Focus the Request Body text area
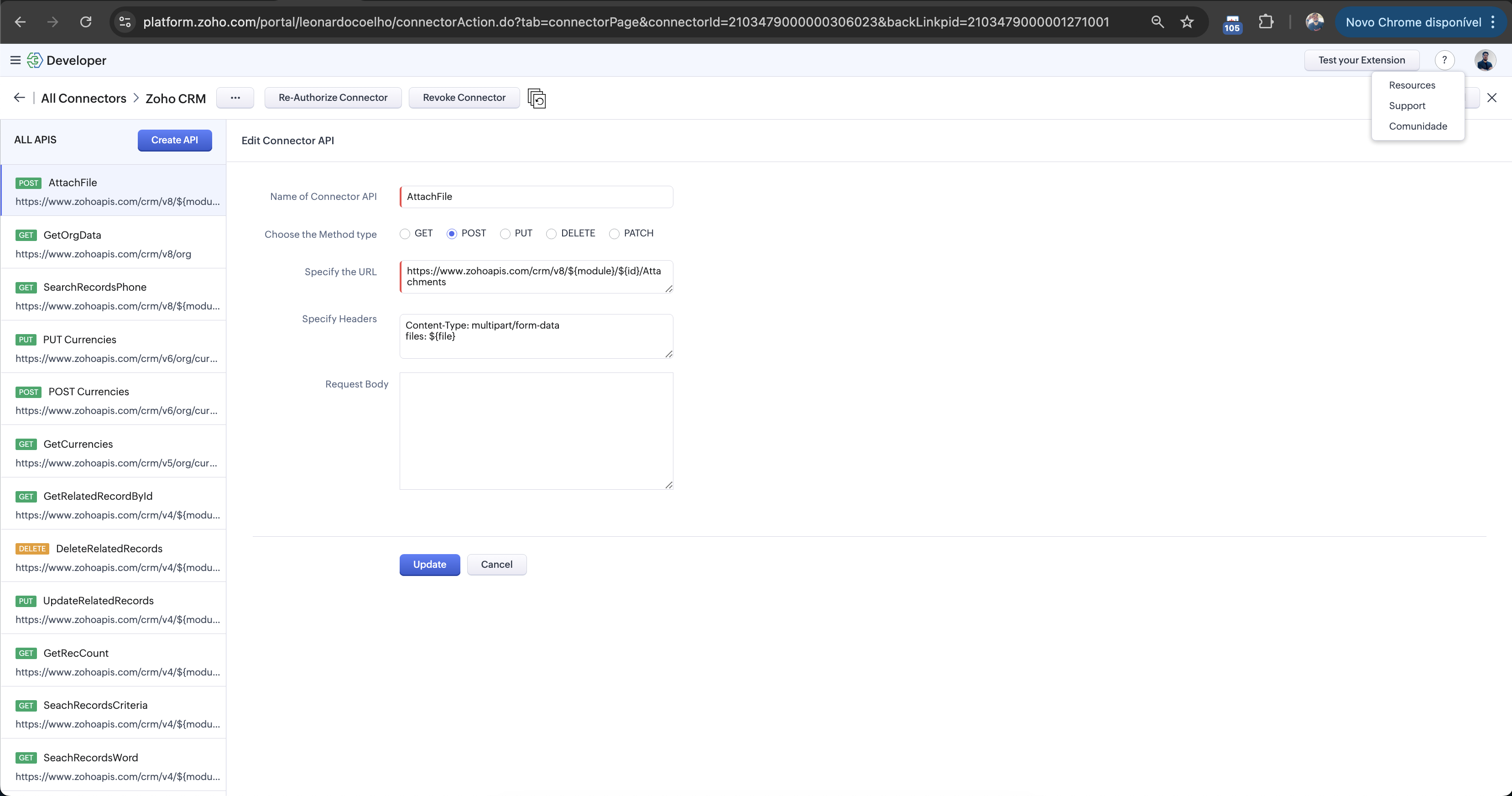This screenshot has width=1512, height=796. pyautogui.click(x=537, y=431)
